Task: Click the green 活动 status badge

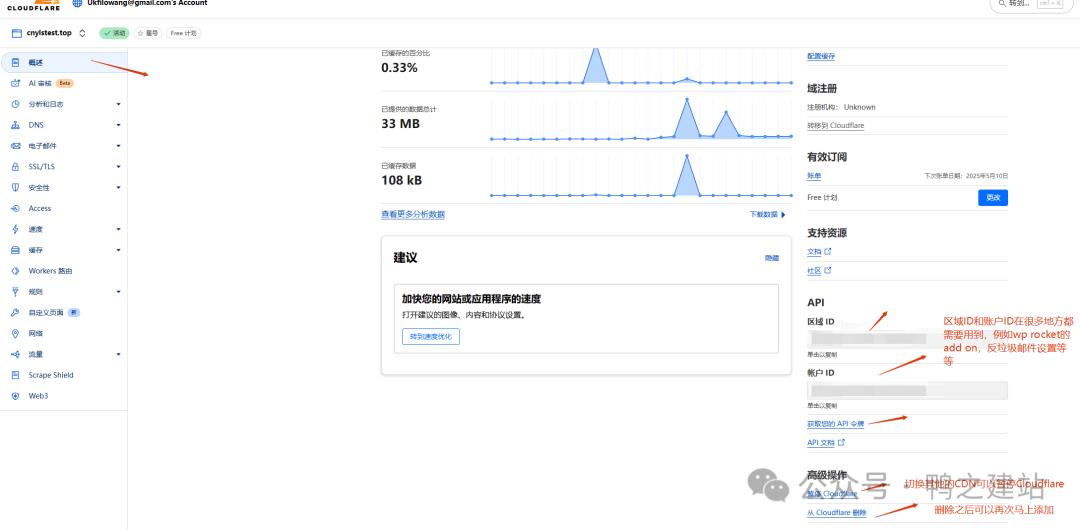Action: (x=114, y=33)
